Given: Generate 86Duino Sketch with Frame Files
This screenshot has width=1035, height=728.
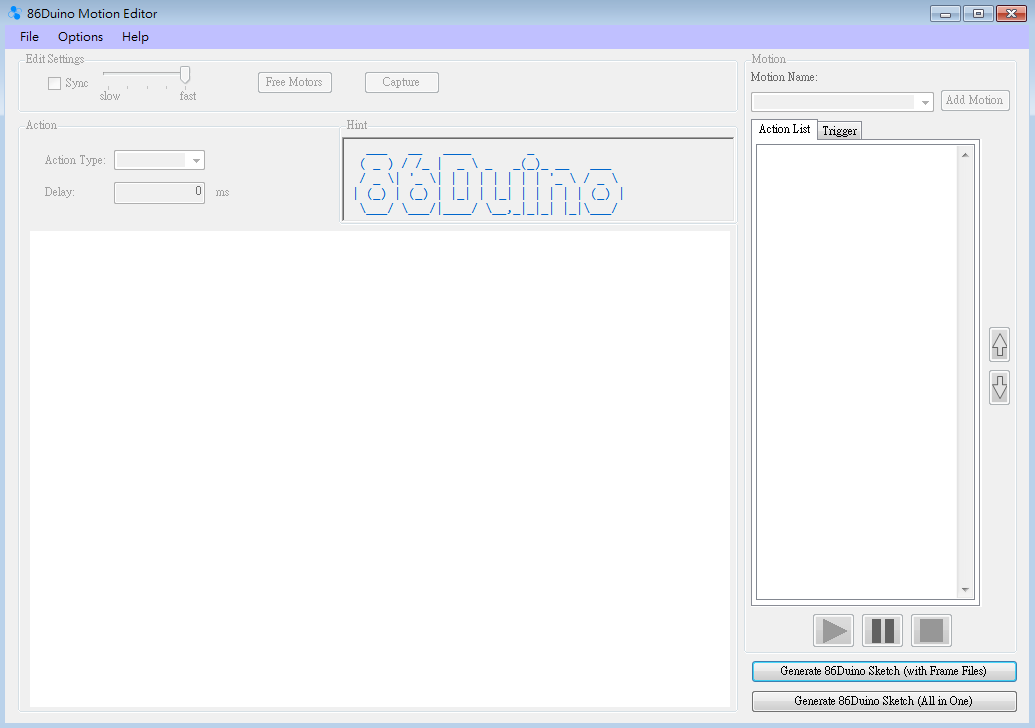Looking at the screenshot, I should point(884,671).
